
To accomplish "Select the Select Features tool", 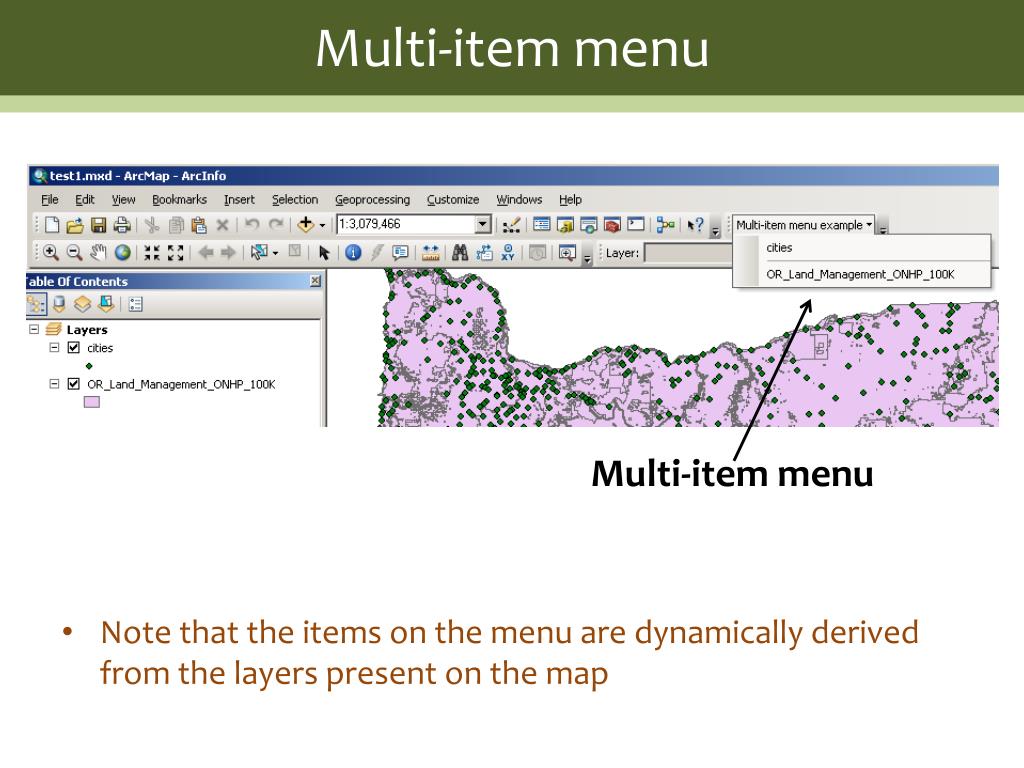I will [259, 252].
